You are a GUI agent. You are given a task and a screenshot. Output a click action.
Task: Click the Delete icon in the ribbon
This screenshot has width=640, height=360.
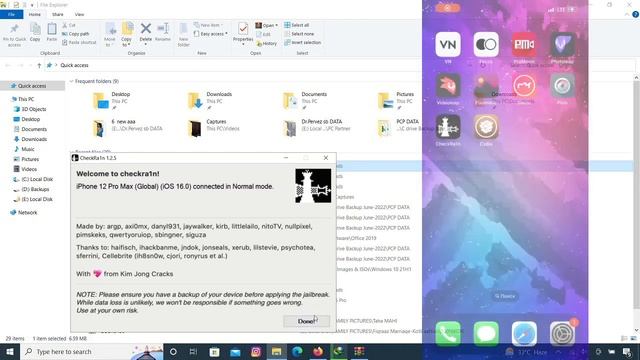146,33
